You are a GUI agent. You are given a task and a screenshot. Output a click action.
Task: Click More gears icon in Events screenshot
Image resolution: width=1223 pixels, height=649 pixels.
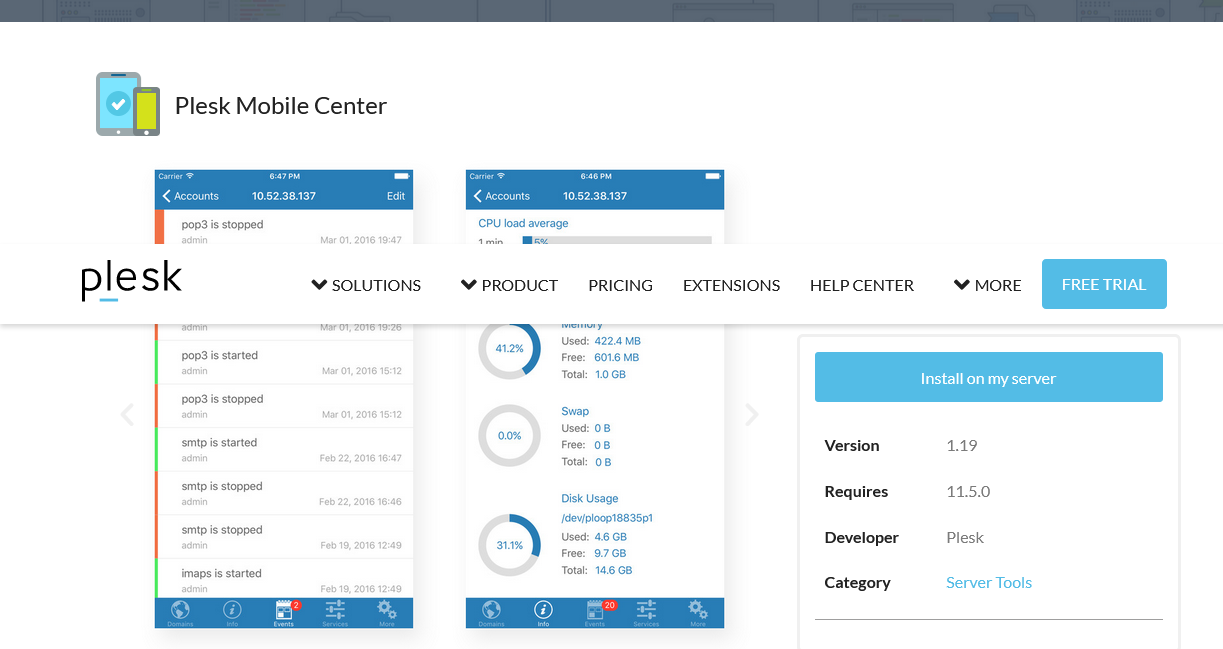coord(387,612)
